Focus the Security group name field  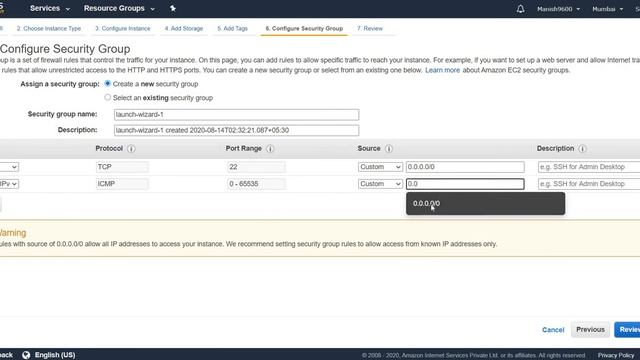236,114
